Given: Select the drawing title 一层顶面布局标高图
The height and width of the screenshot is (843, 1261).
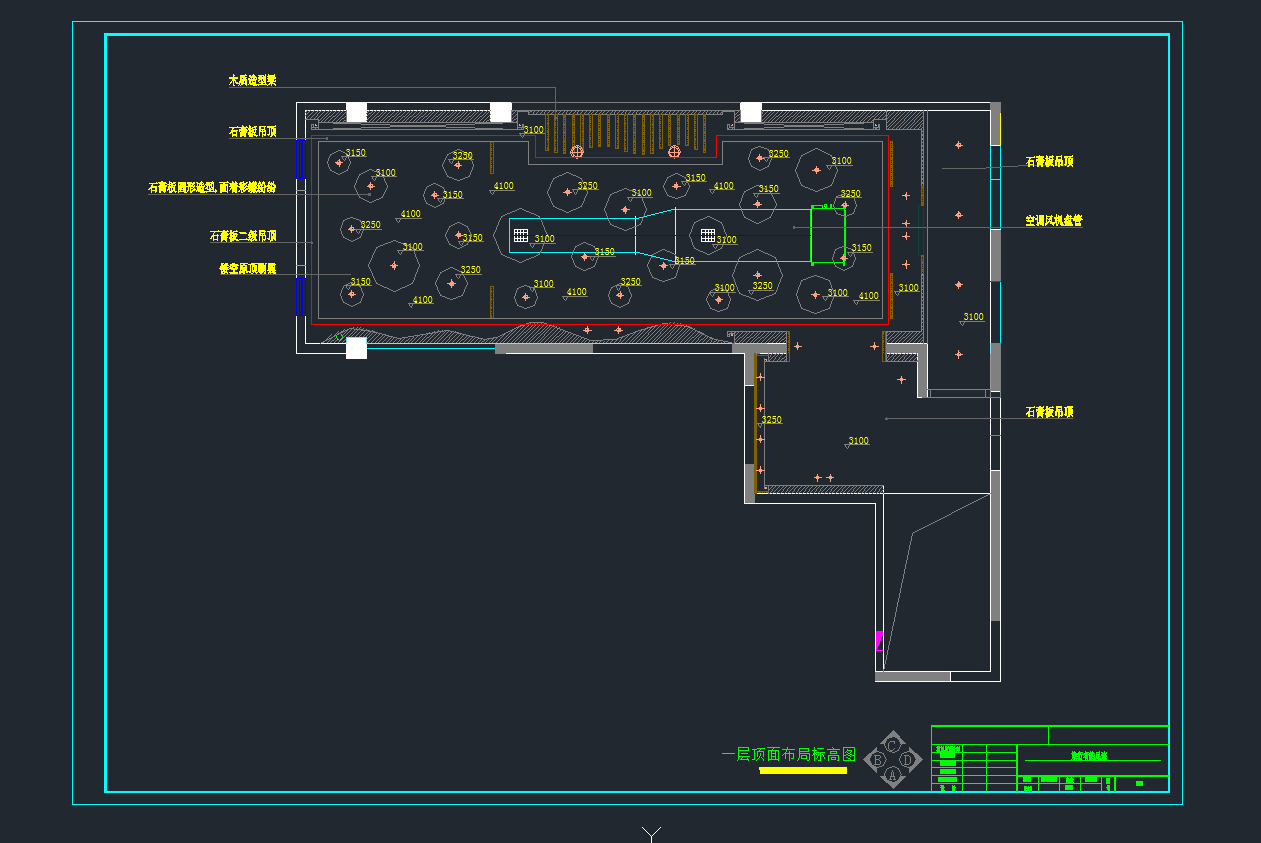Looking at the screenshot, I should pyautogui.click(x=789, y=755).
